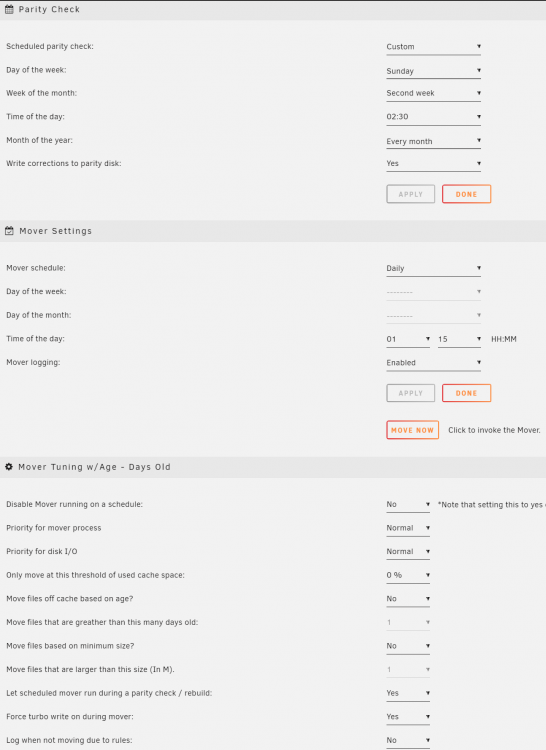Change Week of the month from Second week
Image resolution: width=546 pixels, height=750 pixels.
(x=434, y=93)
